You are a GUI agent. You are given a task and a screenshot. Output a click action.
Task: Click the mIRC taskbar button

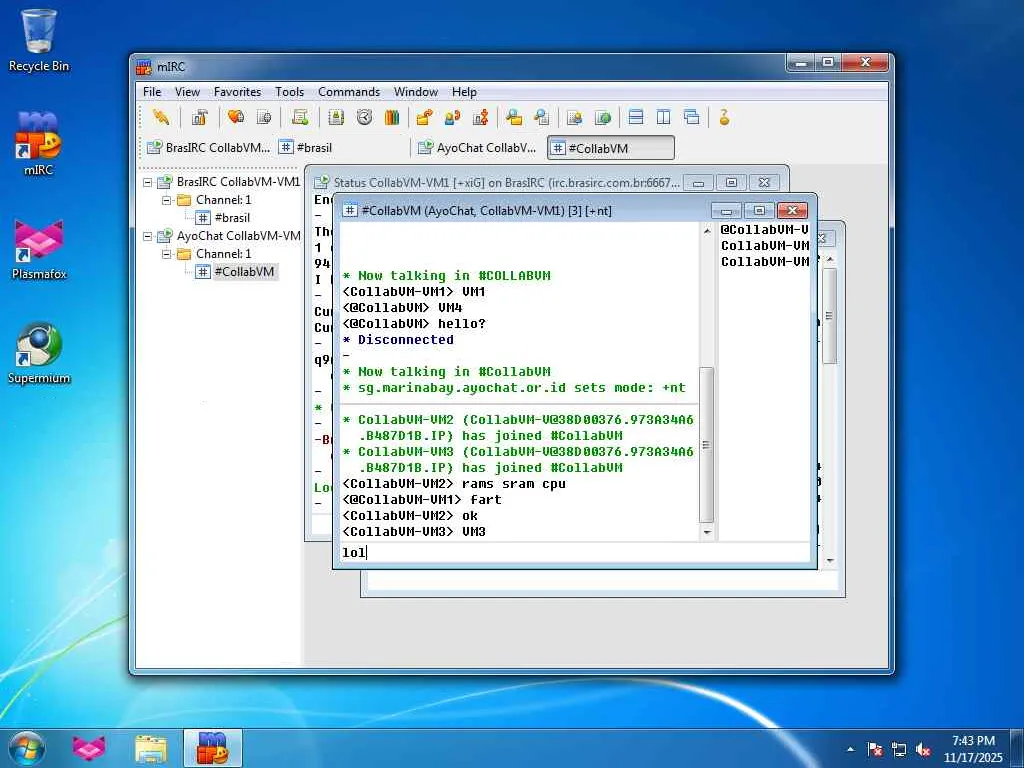(x=213, y=748)
